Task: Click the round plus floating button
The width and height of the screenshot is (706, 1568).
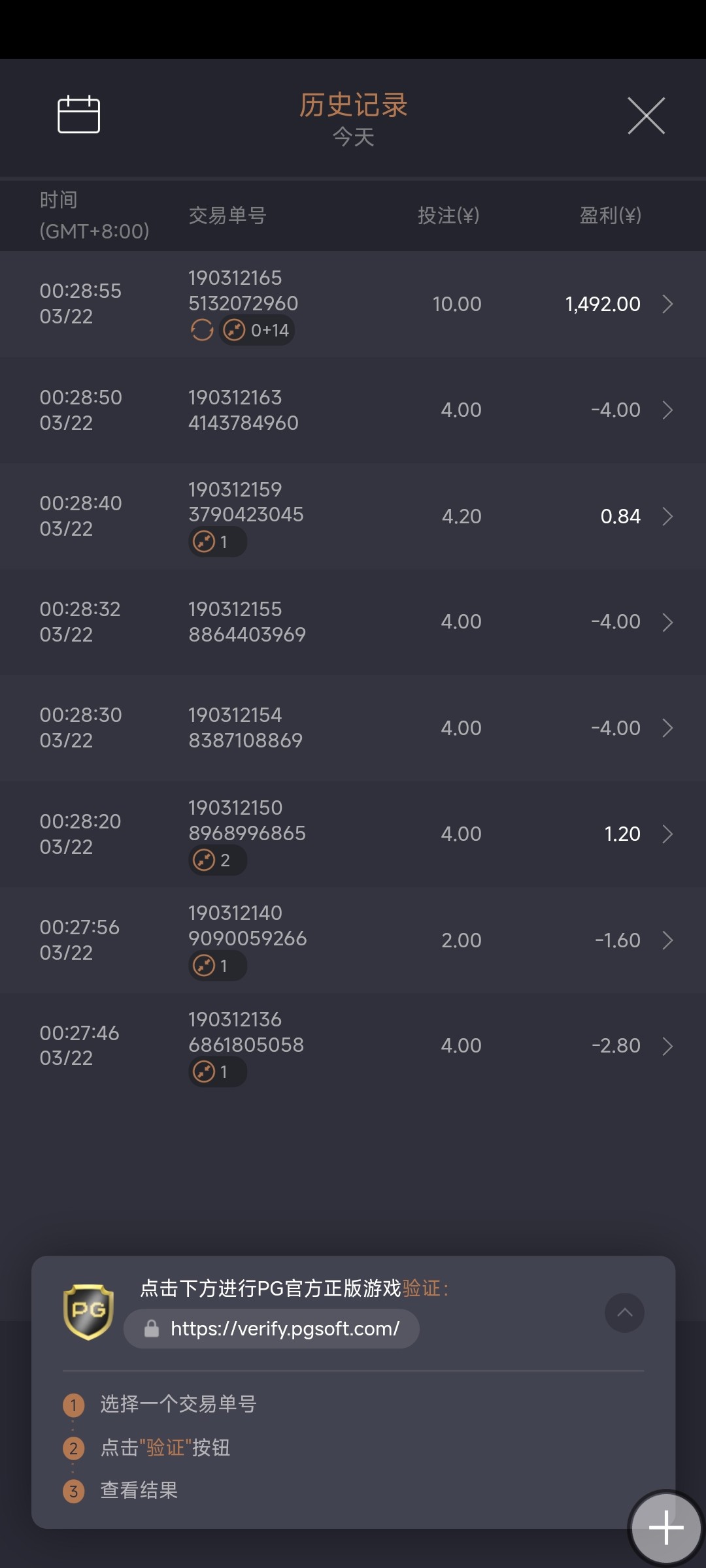Action: (665, 1527)
